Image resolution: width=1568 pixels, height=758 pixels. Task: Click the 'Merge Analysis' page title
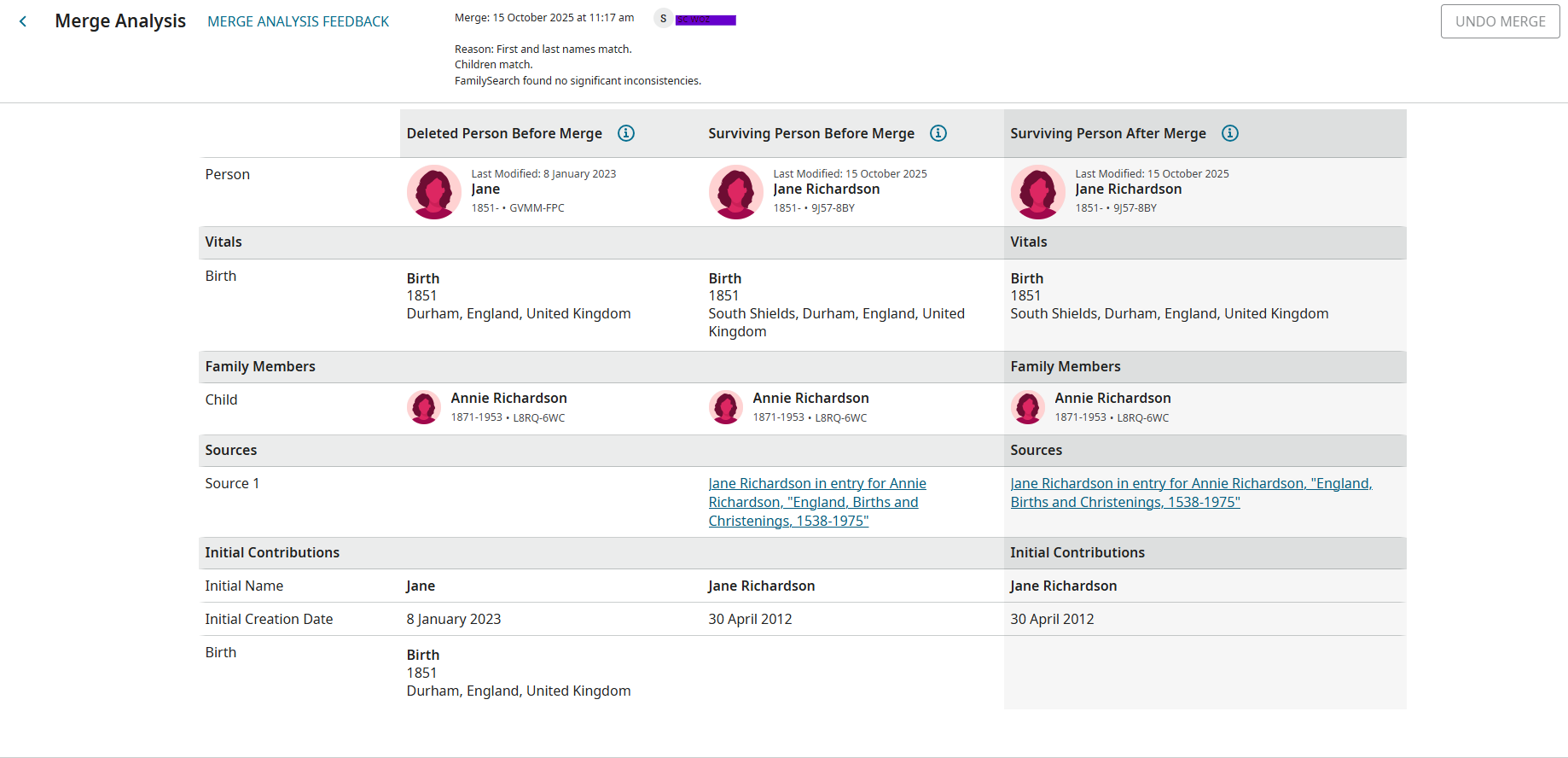(x=120, y=21)
